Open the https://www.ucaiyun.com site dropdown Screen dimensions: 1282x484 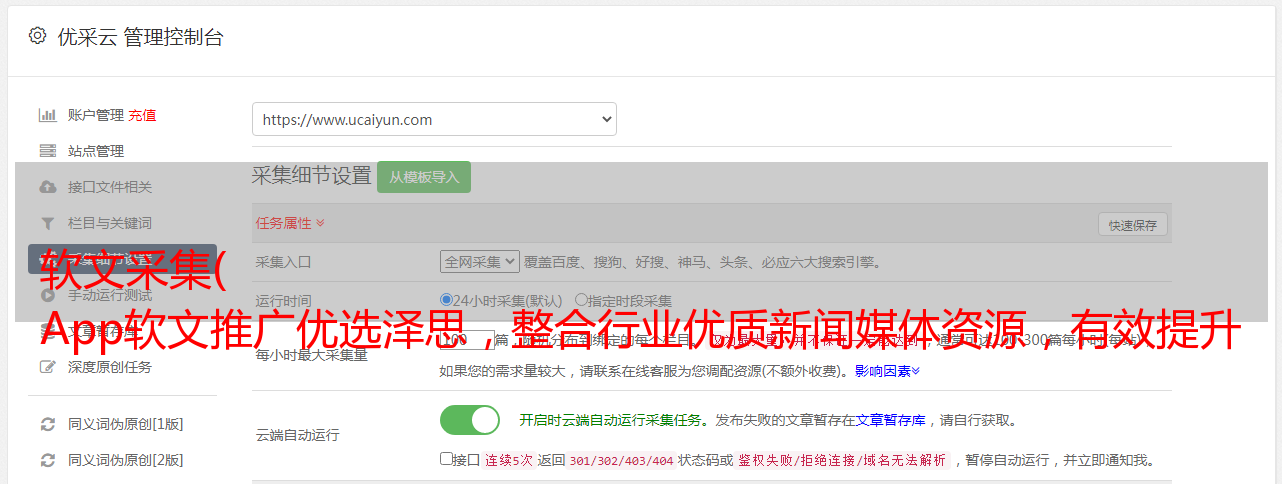[x=434, y=119]
